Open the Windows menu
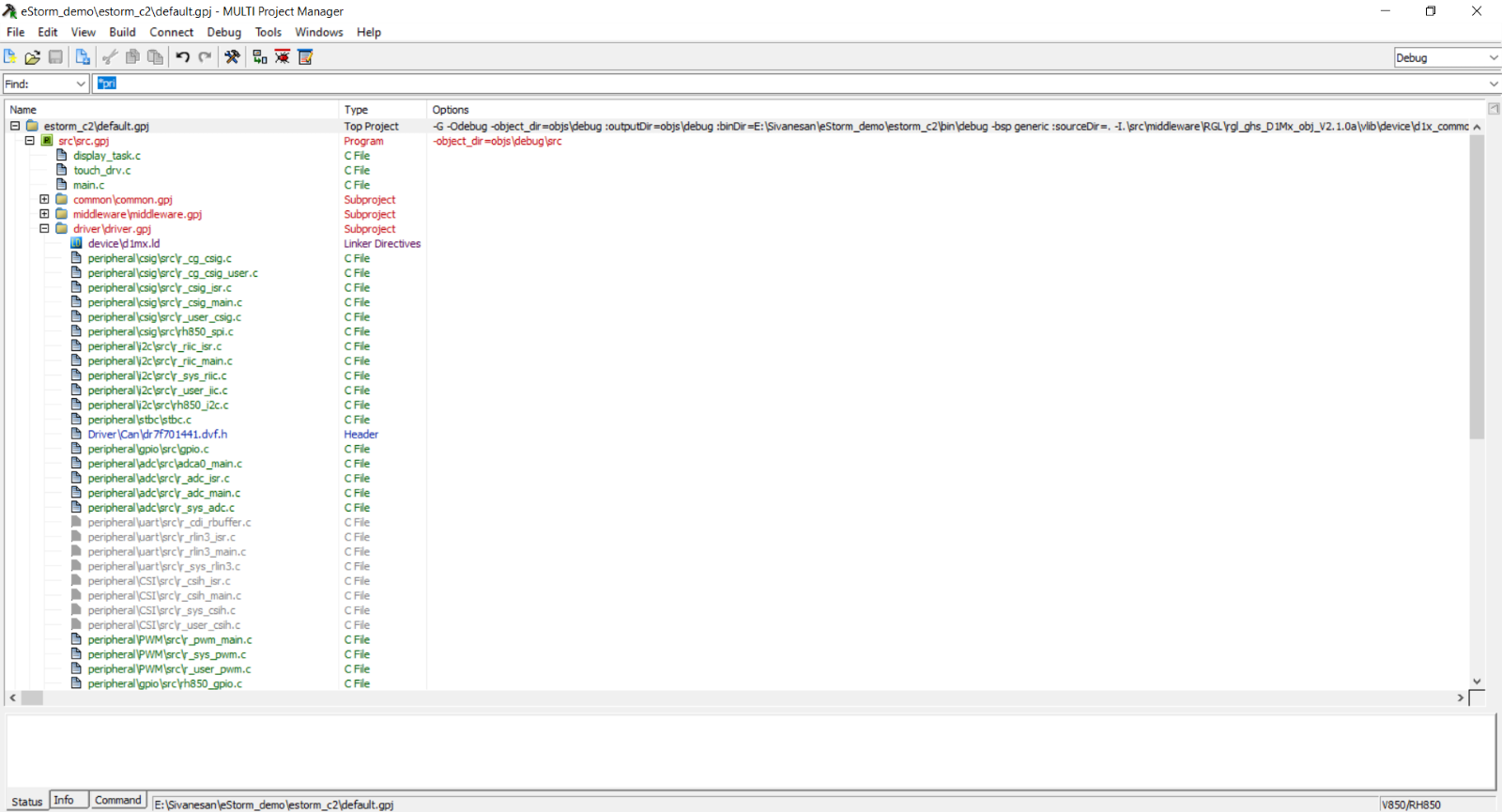This screenshot has width=1502, height=812. pos(319,32)
